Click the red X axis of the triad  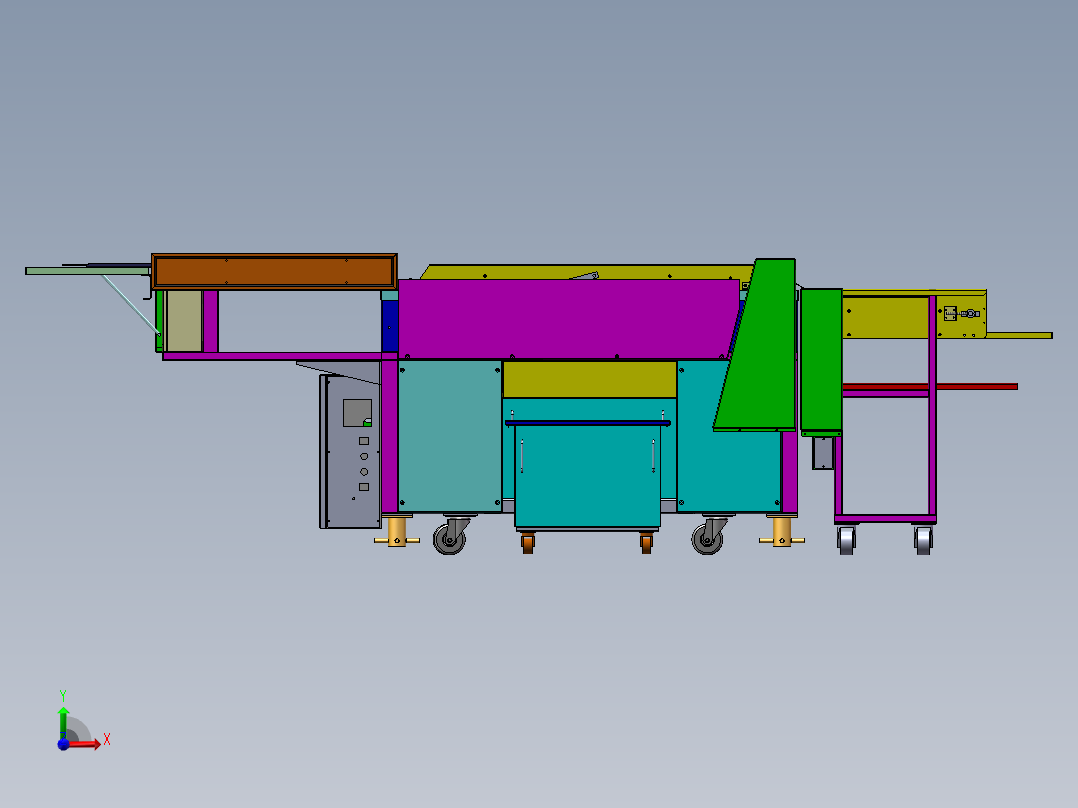point(84,744)
